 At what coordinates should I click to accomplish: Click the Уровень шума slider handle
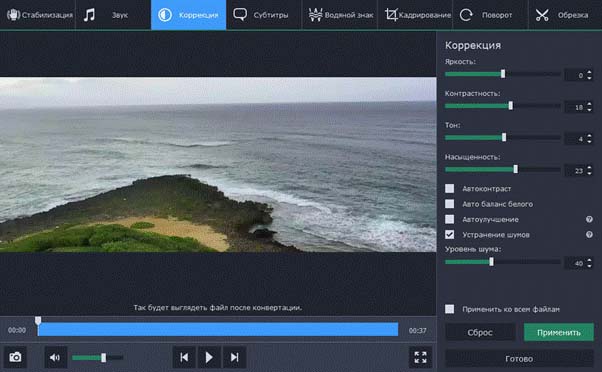tap(491, 262)
